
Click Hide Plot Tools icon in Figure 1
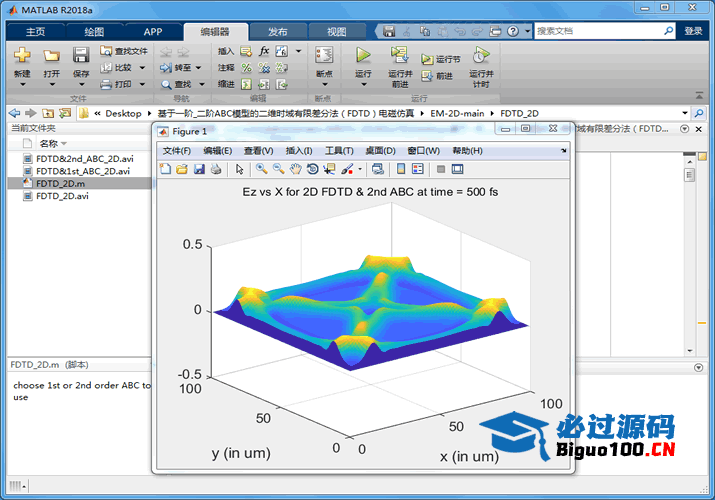440,169
